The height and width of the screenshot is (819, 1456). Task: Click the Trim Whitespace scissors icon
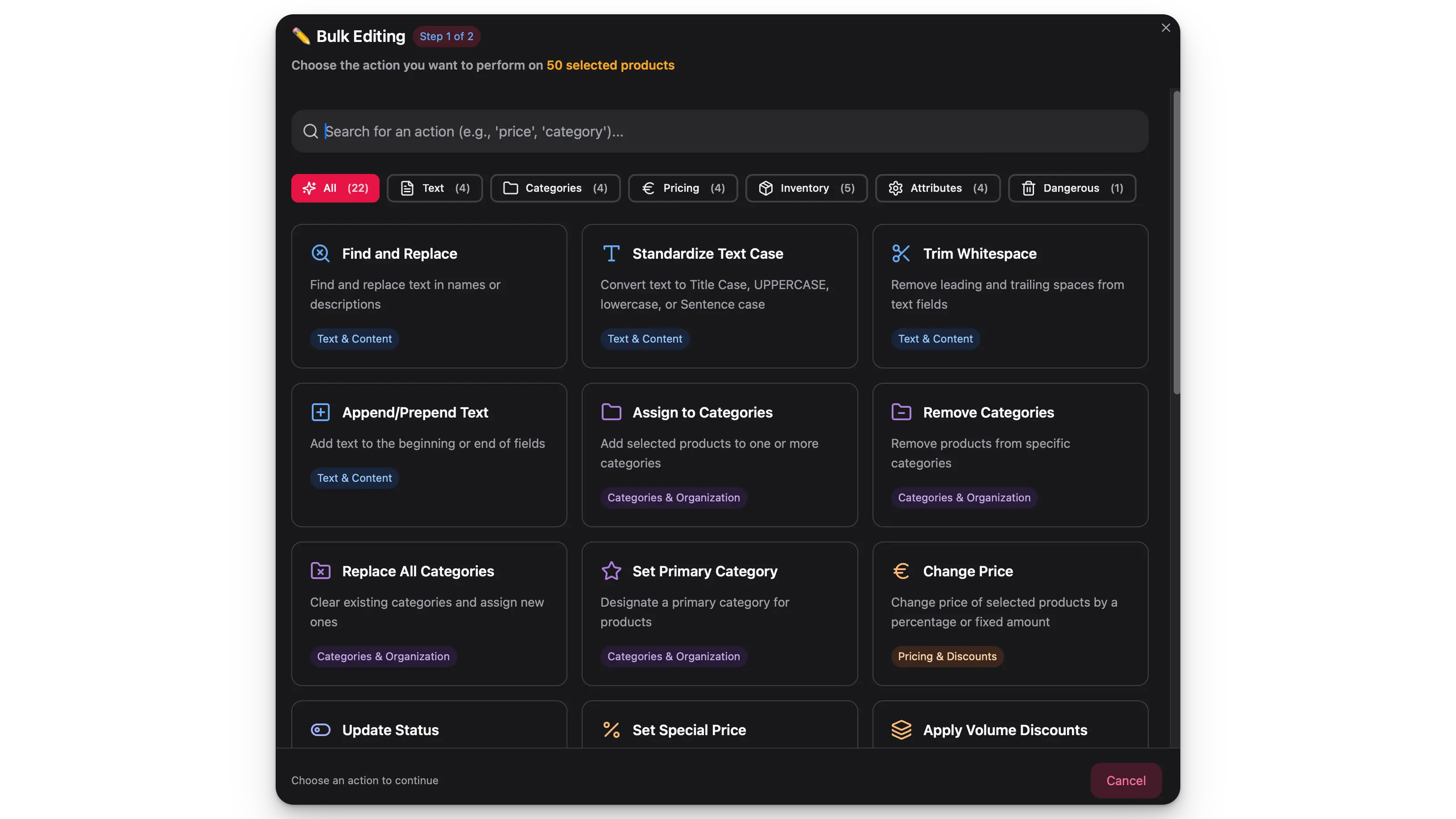point(901,253)
